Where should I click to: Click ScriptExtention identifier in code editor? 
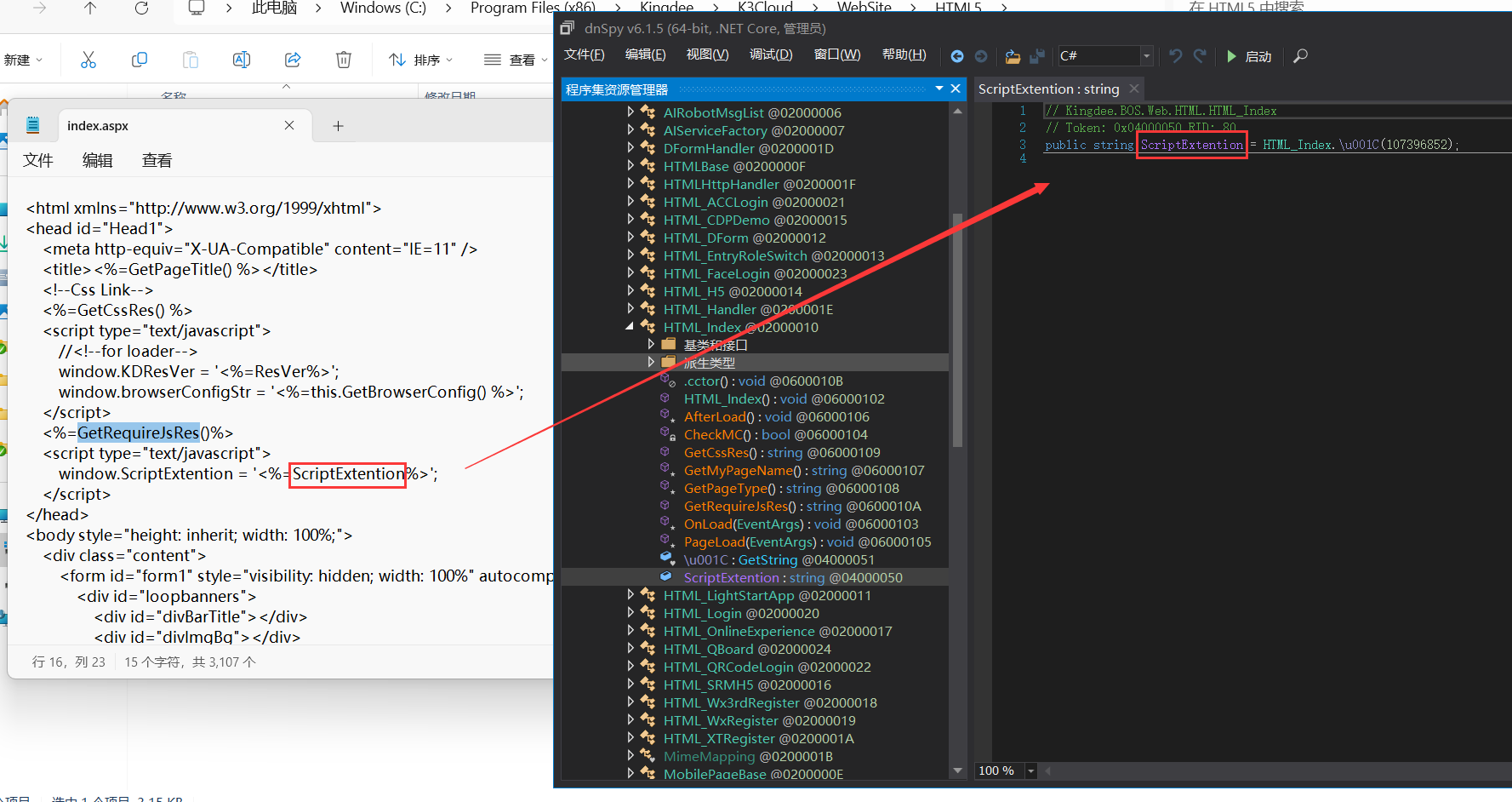[1192, 145]
